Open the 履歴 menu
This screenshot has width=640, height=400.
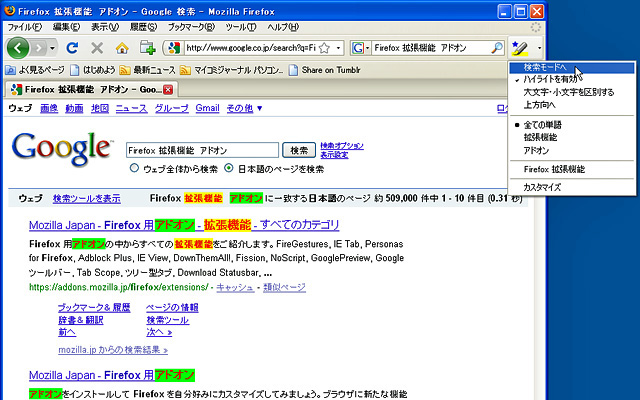tap(143, 27)
